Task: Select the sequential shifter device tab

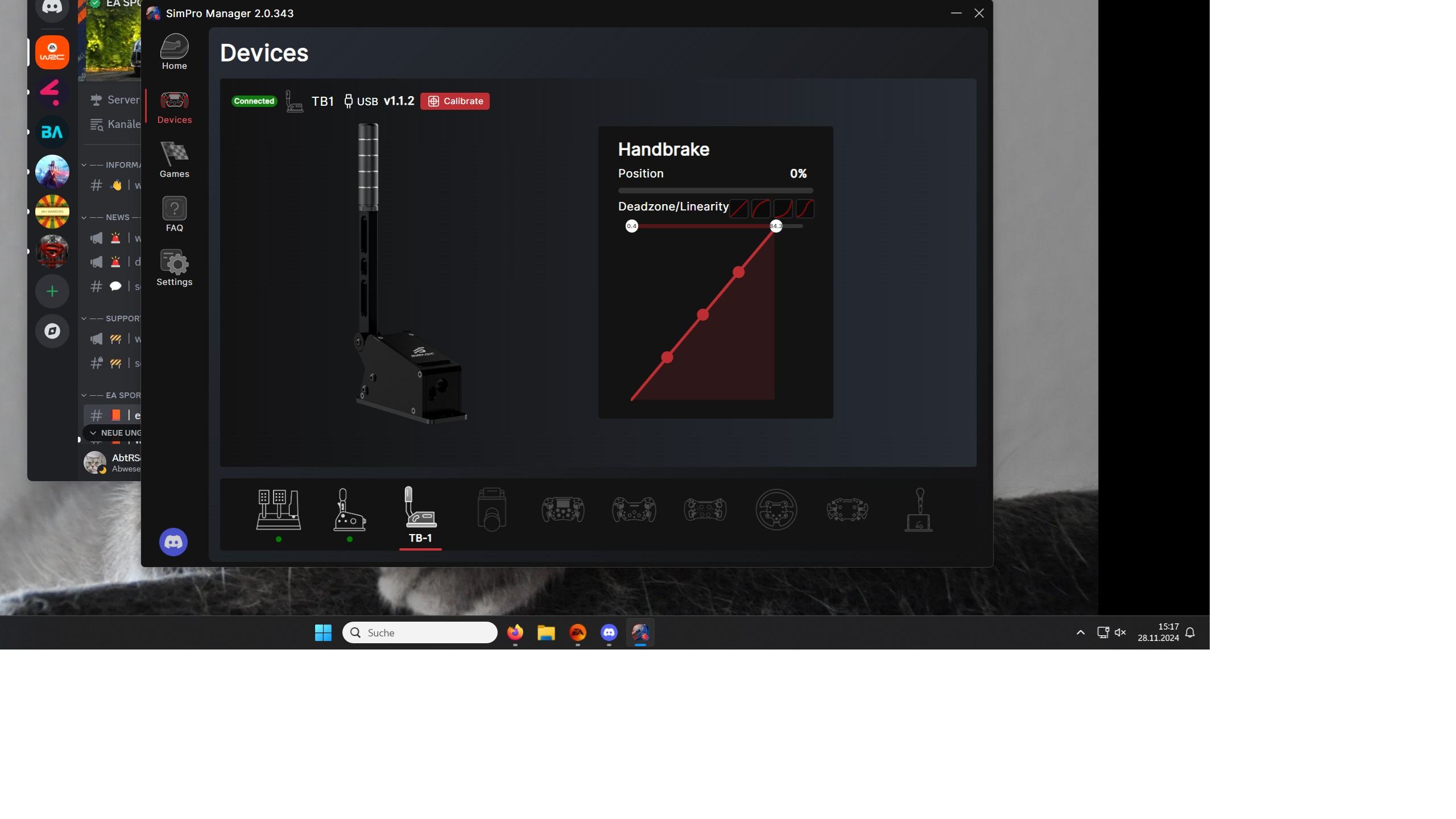Action: pos(350,510)
